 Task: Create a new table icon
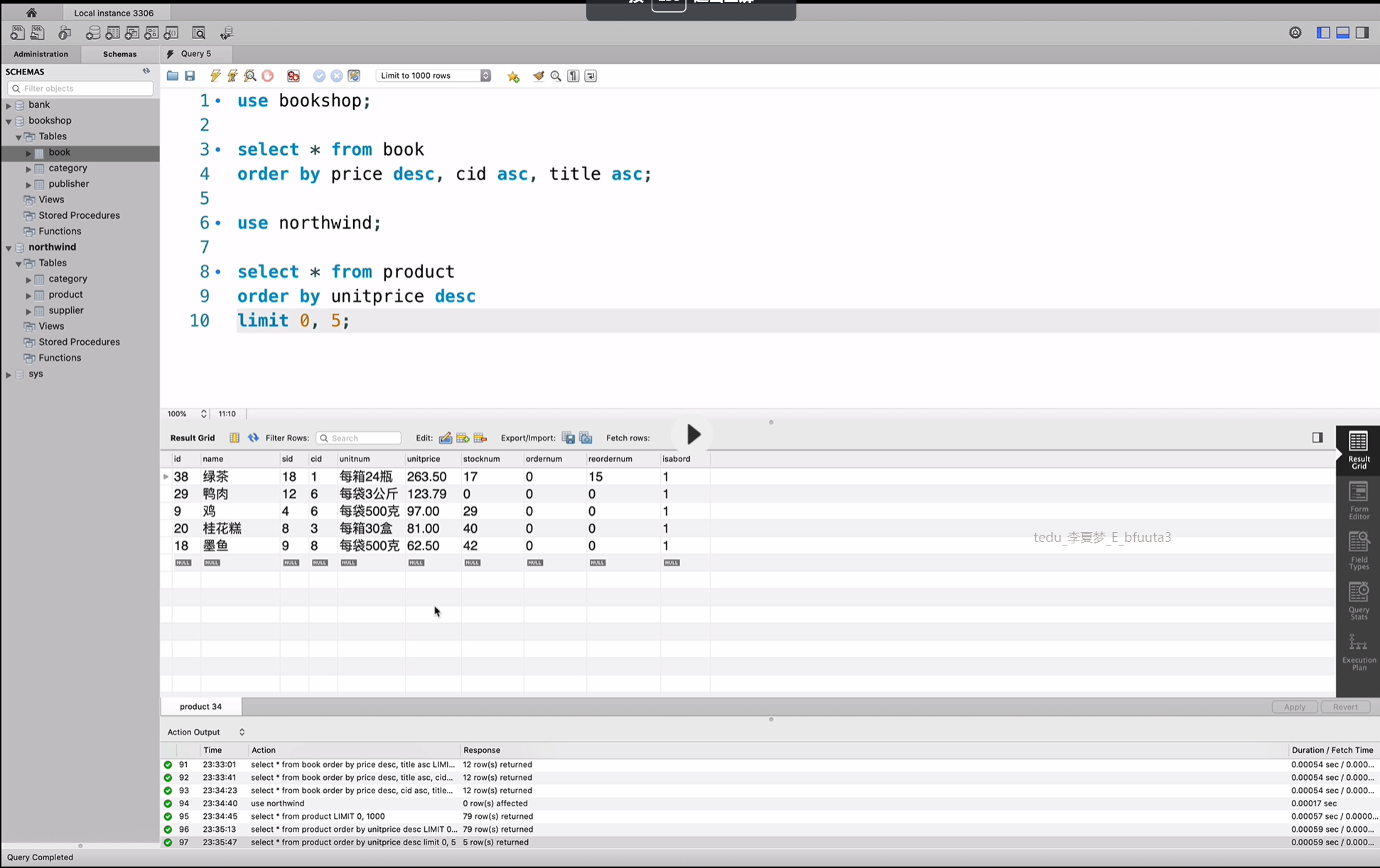coord(113,33)
